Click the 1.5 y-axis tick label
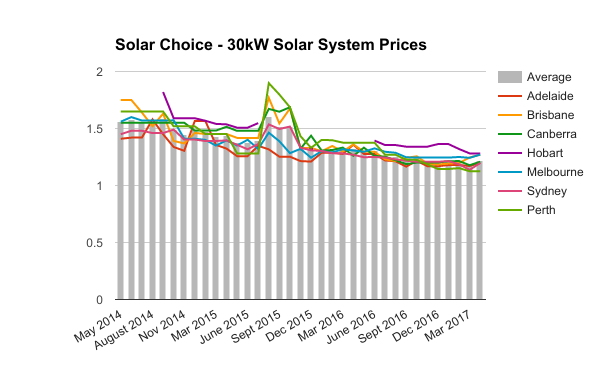600x371 pixels. (95, 129)
